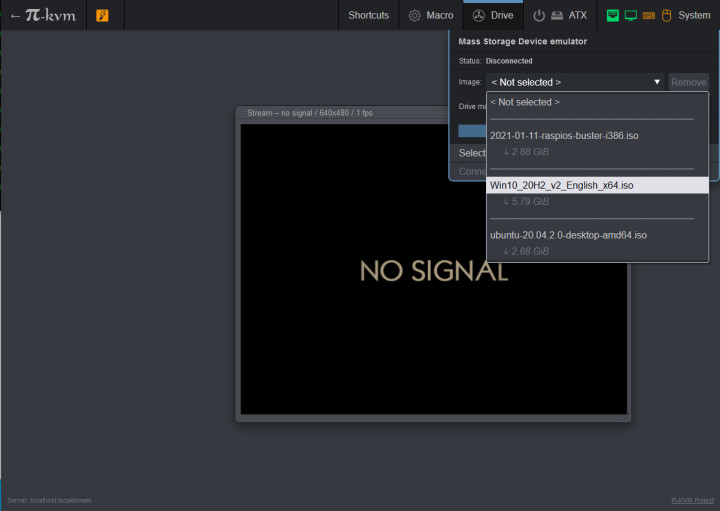
Task: Click the ATX power symbol icon
Action: pyautogui.click(x=539, y=16)
